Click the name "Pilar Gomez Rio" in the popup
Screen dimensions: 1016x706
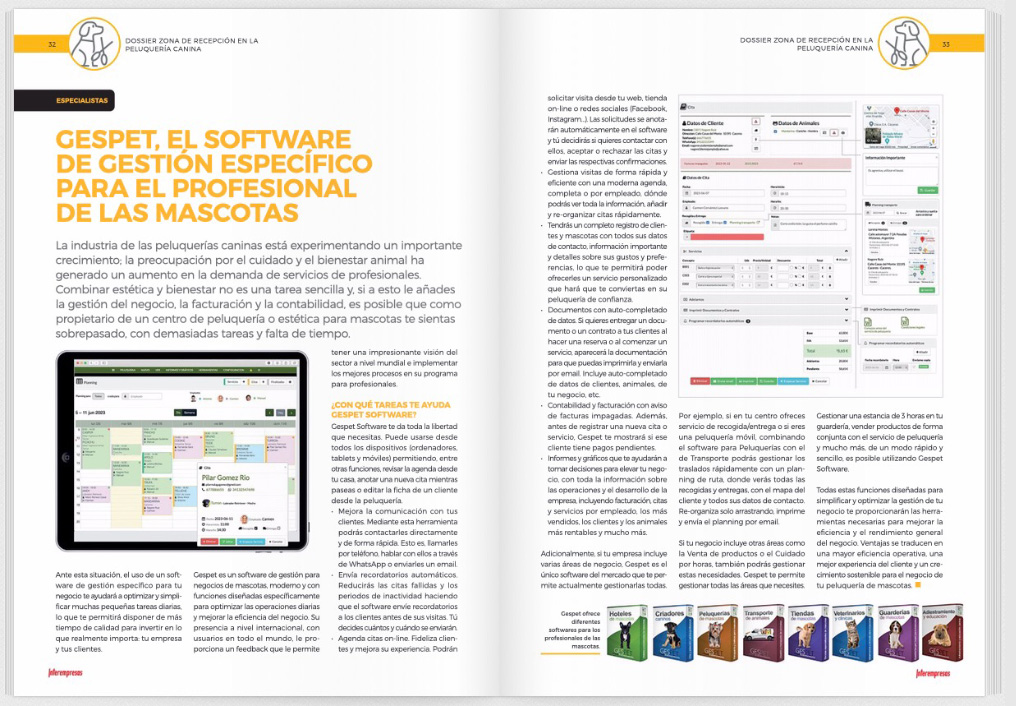point(225,478)
